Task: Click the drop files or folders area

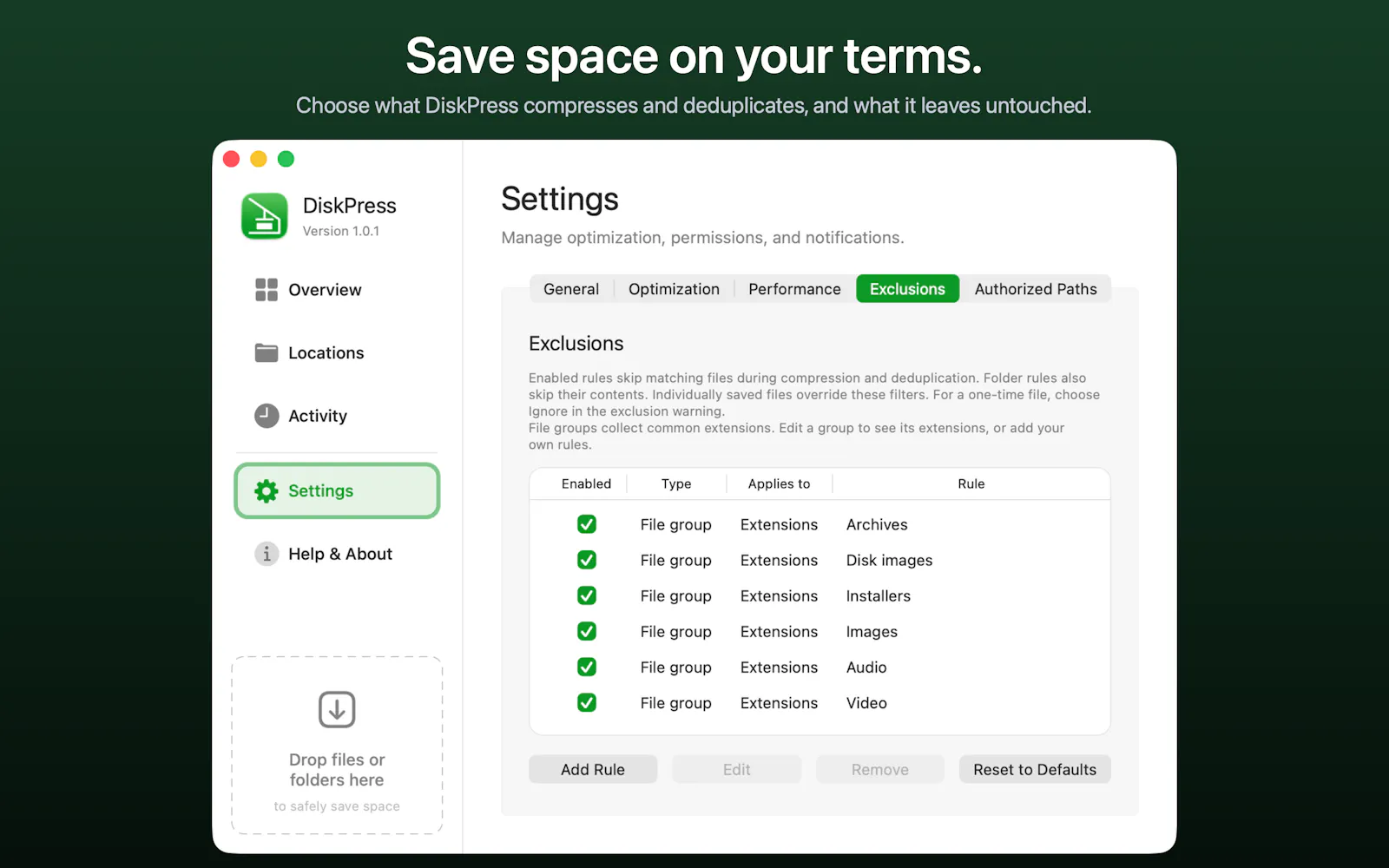Action: [x=337, y=745]
